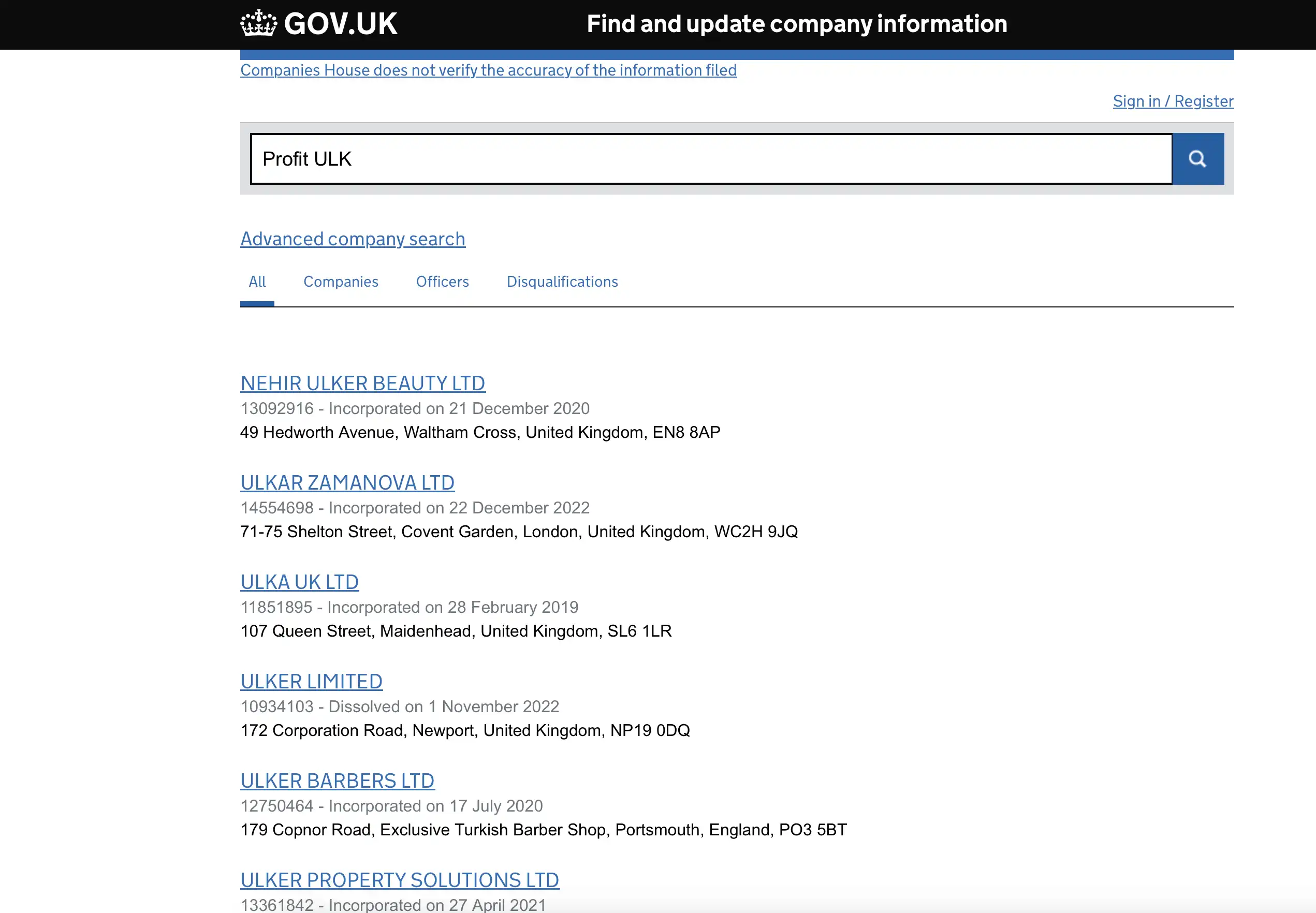Click 'Find and update company information' header
The image size is (1316, 913).
click(796, 24)
